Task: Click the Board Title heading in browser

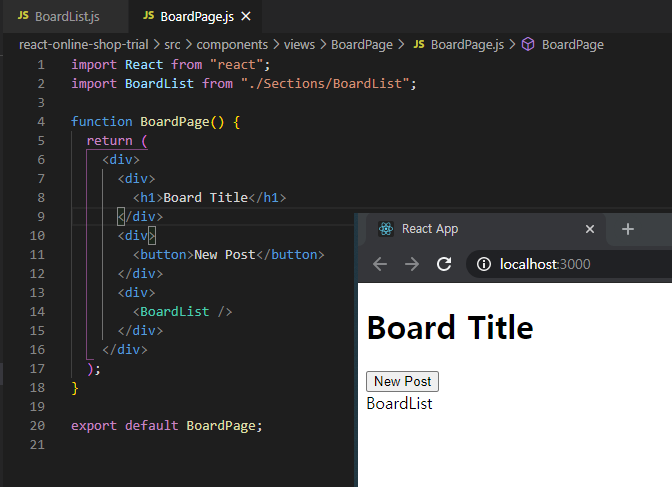Action: 450,328
